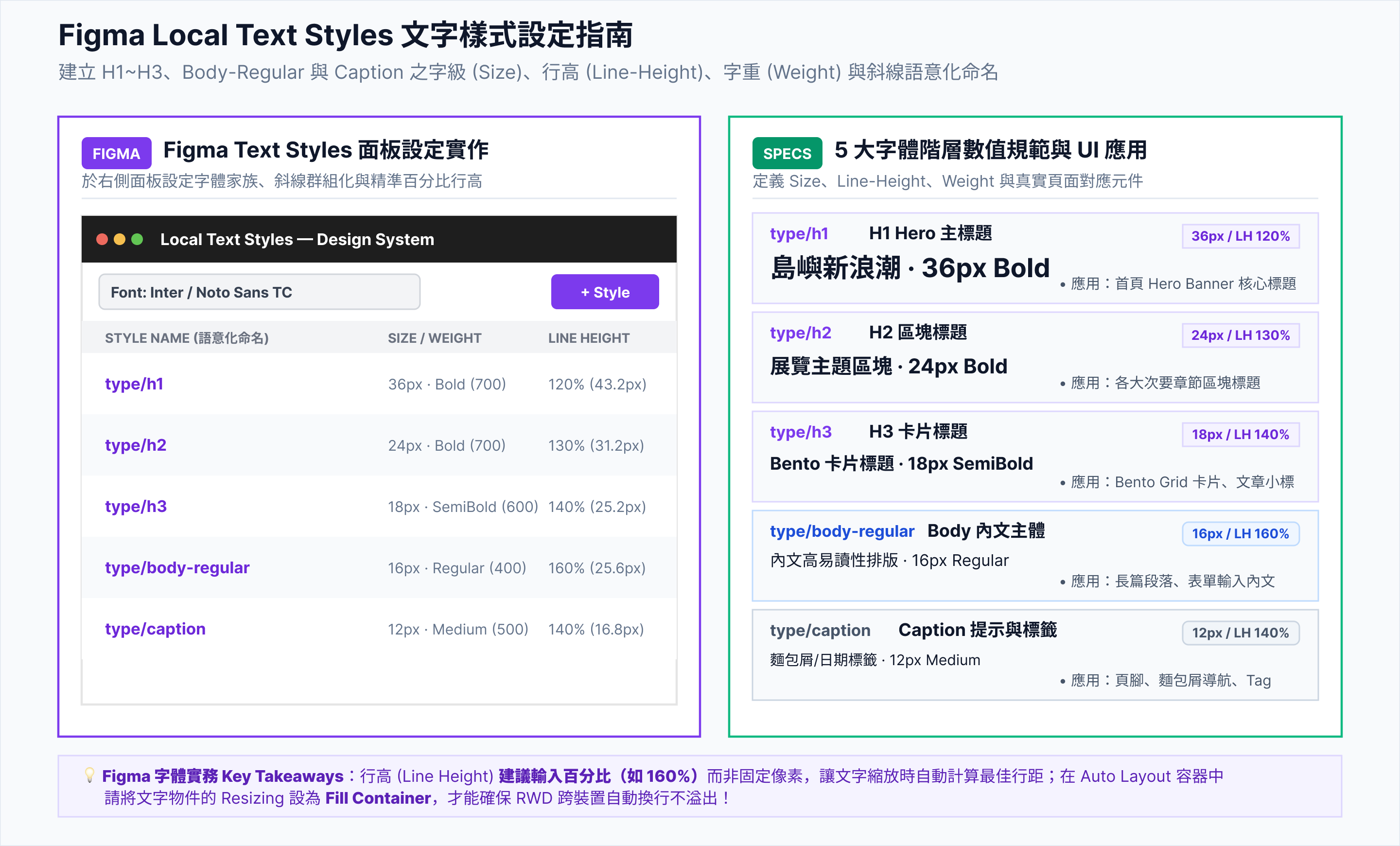Click the type/h1 label in the H1 Hero card

pos(799,233)
